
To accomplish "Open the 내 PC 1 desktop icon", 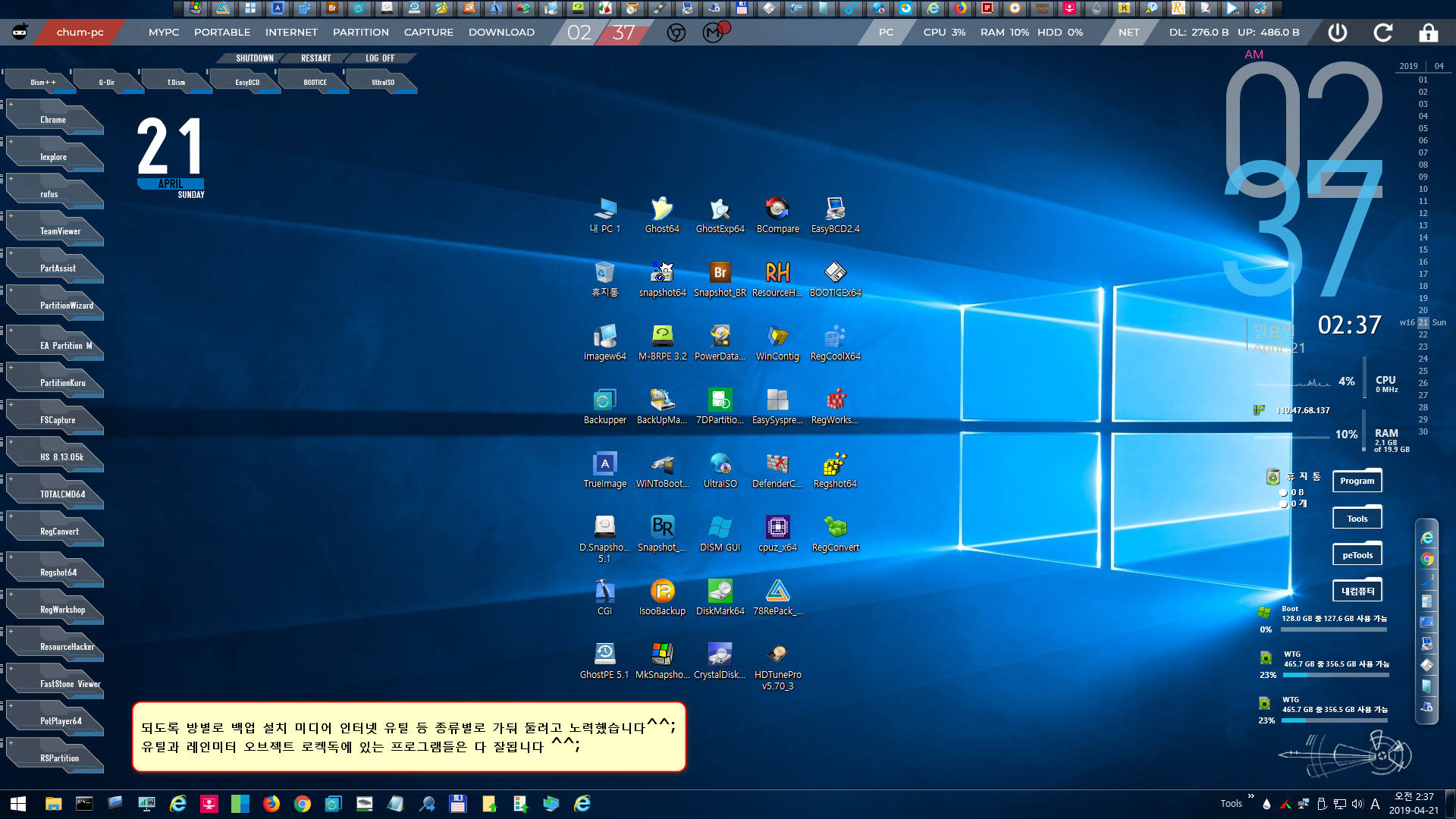I will click(x=604, y=214).
